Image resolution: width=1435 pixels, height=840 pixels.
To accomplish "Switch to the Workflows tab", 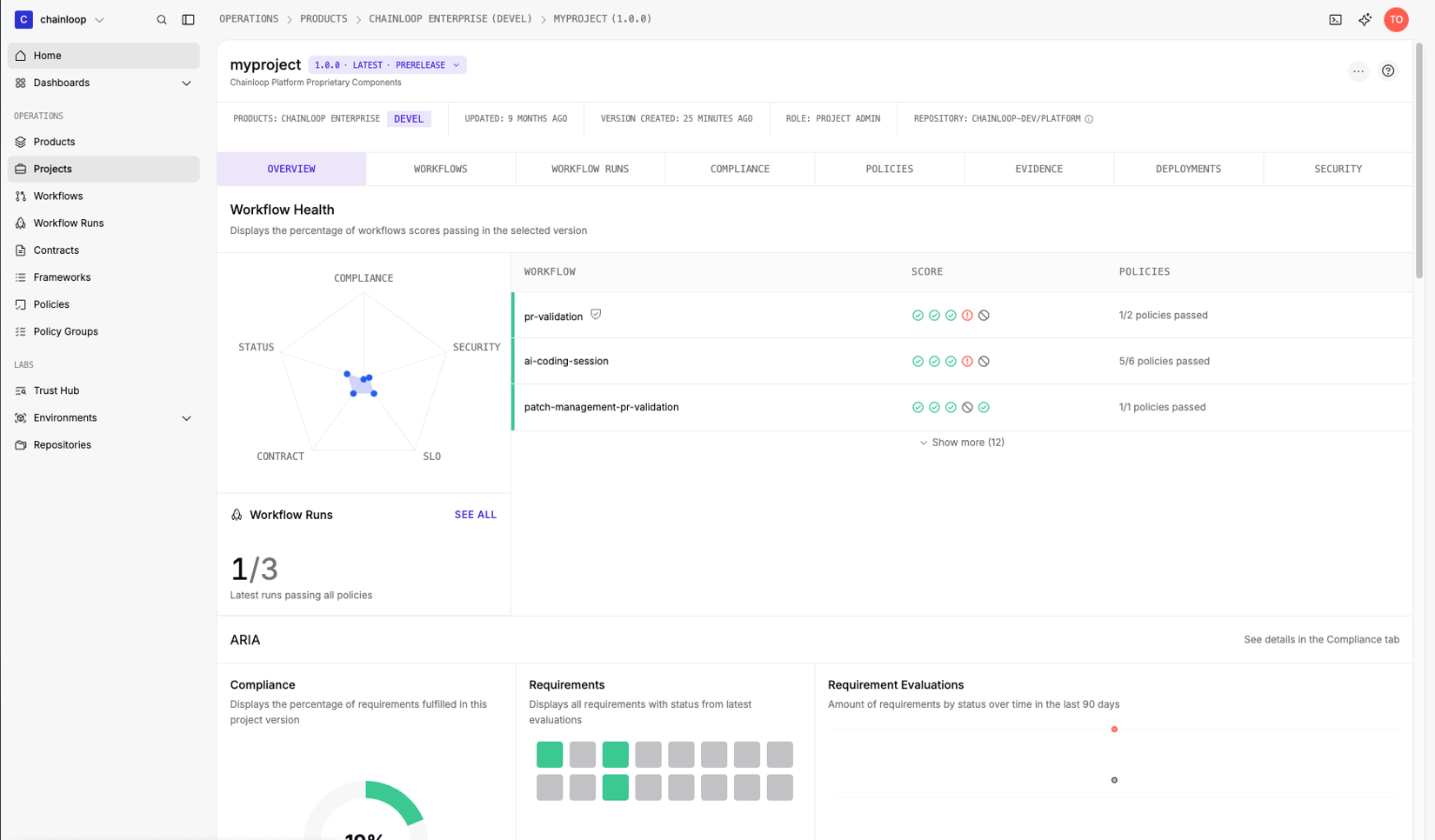I will coord(440,169).
